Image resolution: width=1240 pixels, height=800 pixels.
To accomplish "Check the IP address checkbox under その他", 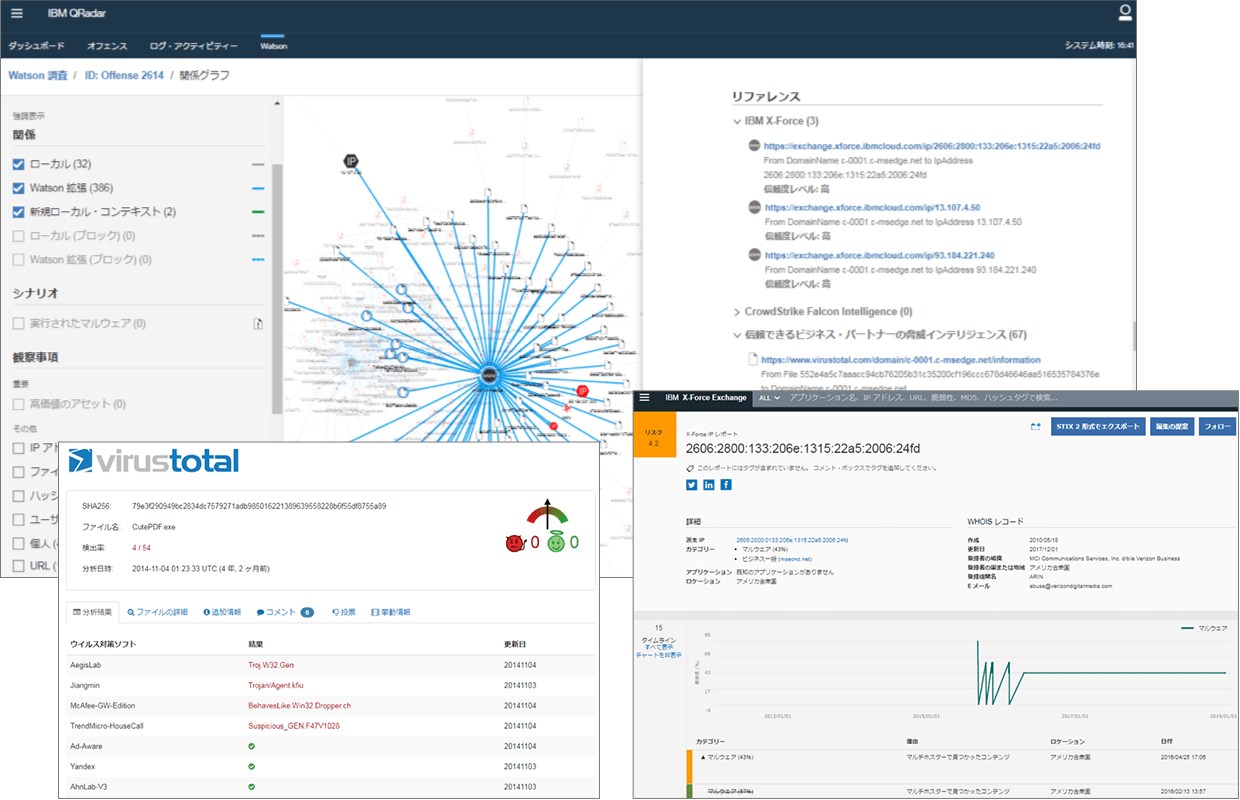I will (x=19, y=448).
